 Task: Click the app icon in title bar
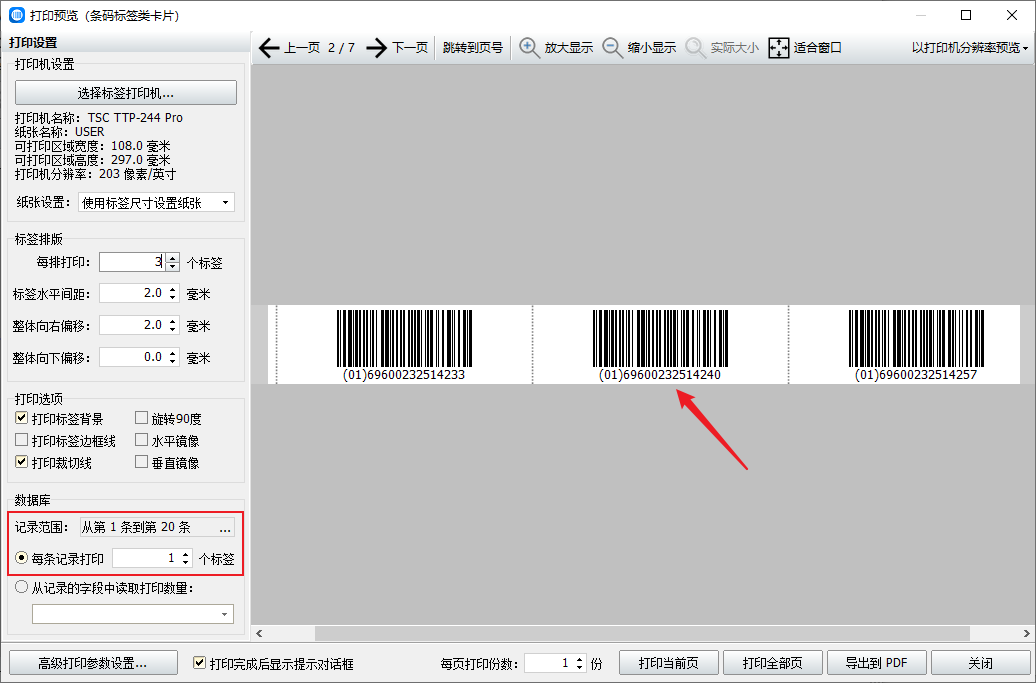pyautogui.click(x=17, y=15)
